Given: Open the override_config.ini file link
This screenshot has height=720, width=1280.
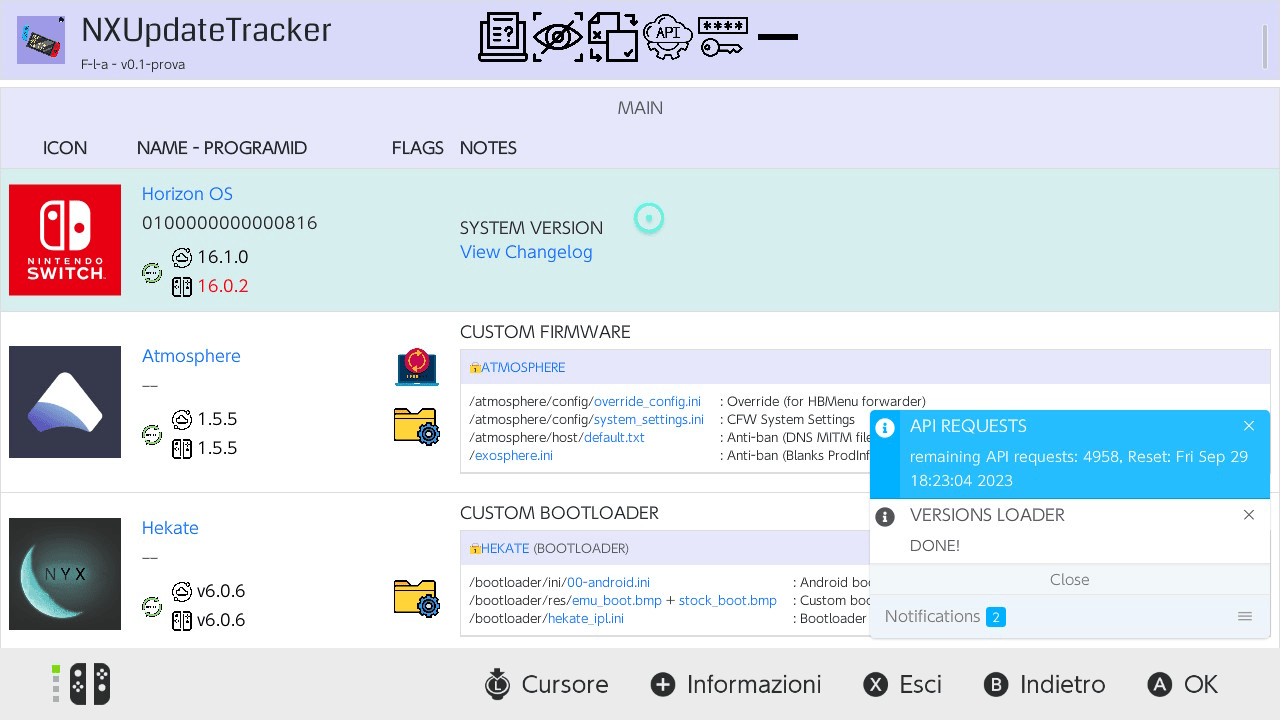Looking at the screenshot, I should [x=647, y=401].
